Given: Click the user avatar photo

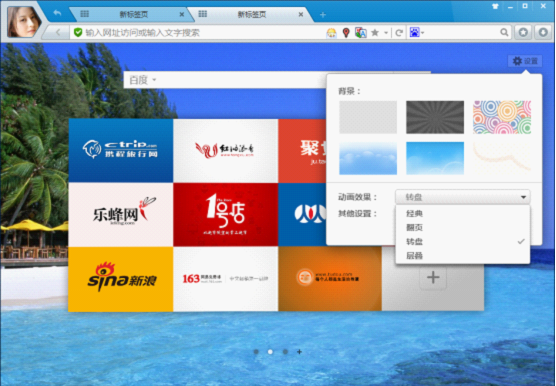Looking at the screenshot, I should [24, 21].
